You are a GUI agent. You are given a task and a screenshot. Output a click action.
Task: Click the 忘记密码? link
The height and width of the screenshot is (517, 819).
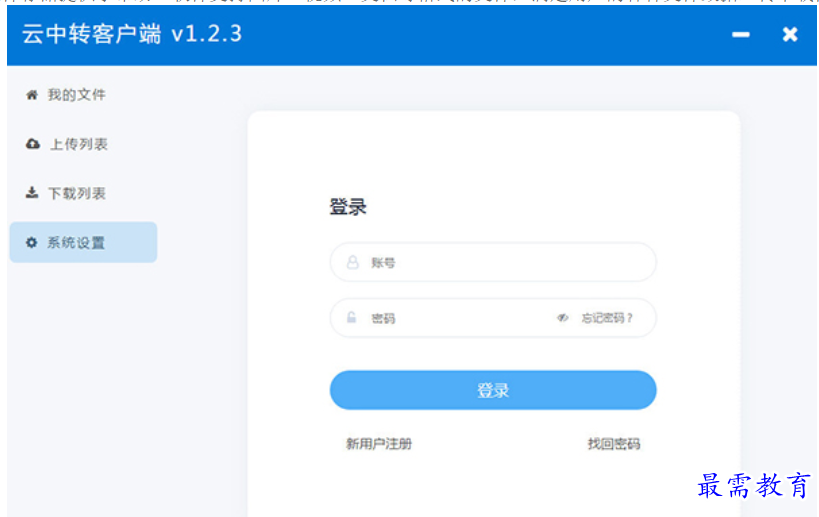(607, 318)
